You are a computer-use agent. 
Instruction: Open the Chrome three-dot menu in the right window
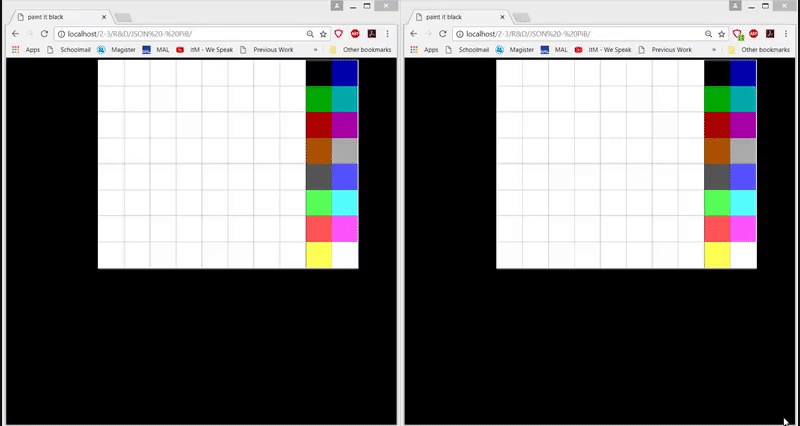(786, 34)
